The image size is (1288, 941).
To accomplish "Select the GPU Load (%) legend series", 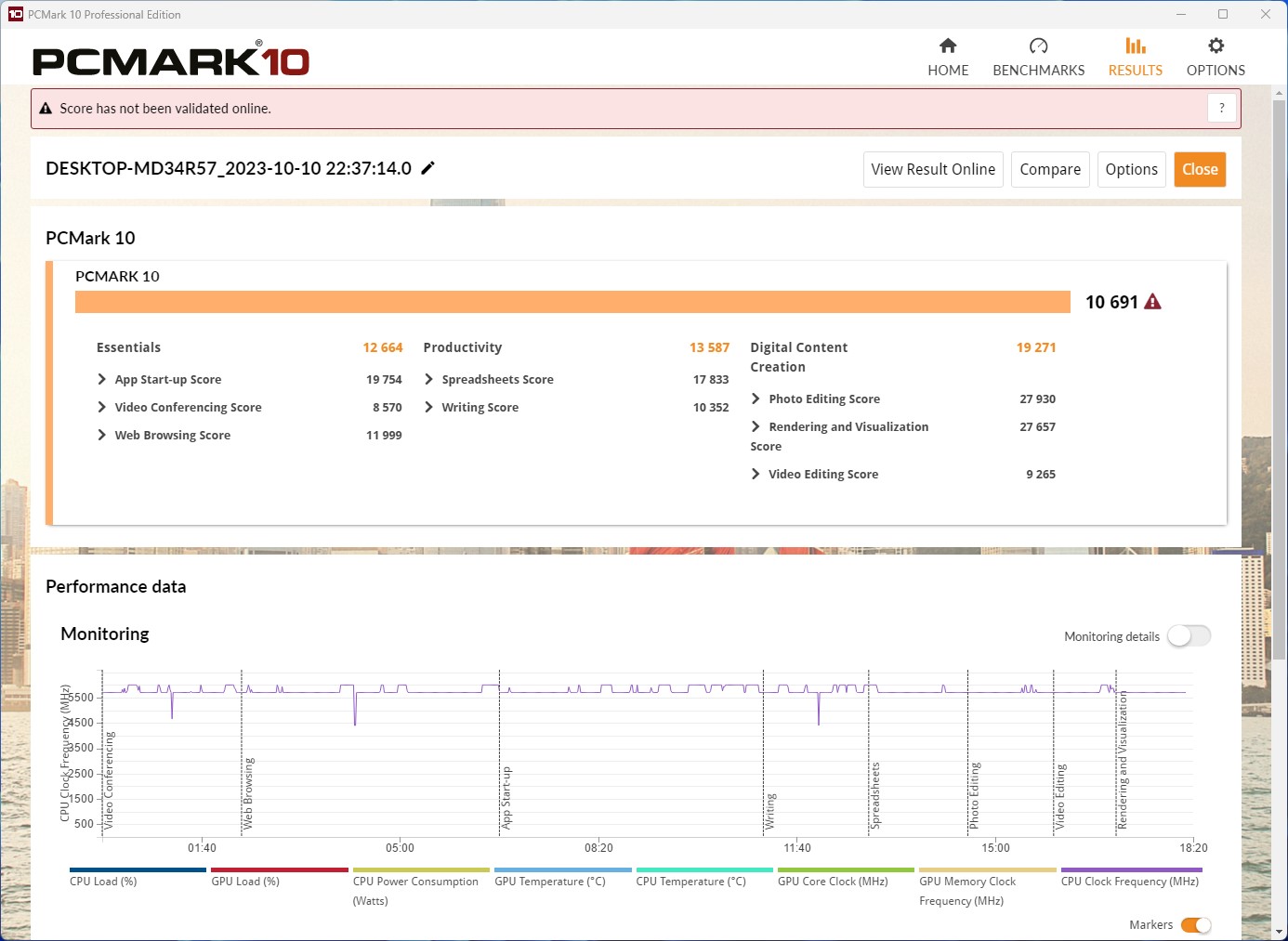I will point(245,882).
